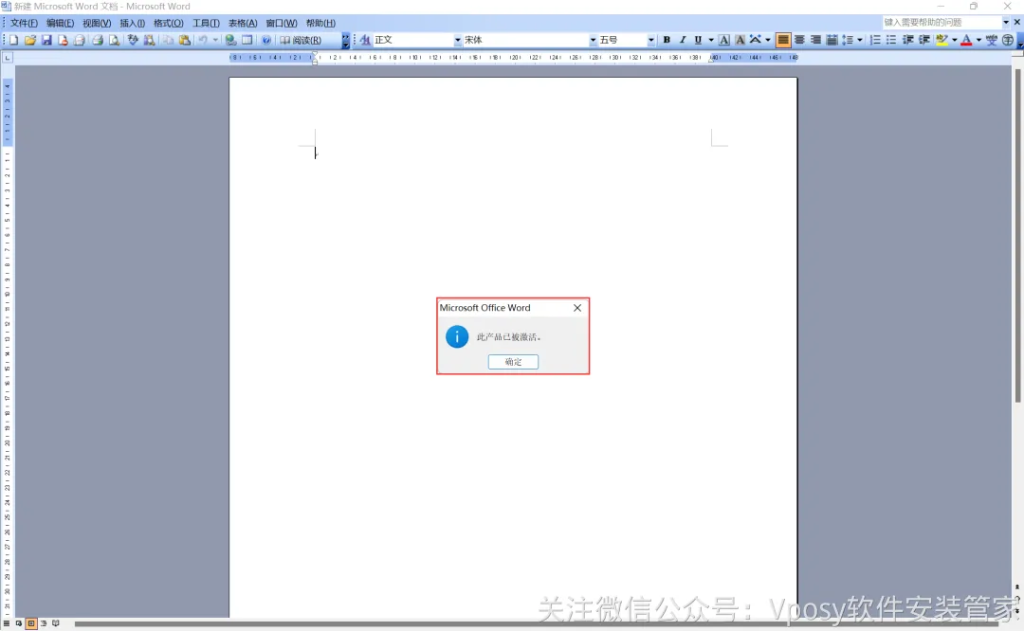Click the line spacing icon
The width and height of the screenshot is (1024, 631).
(848, 40)
